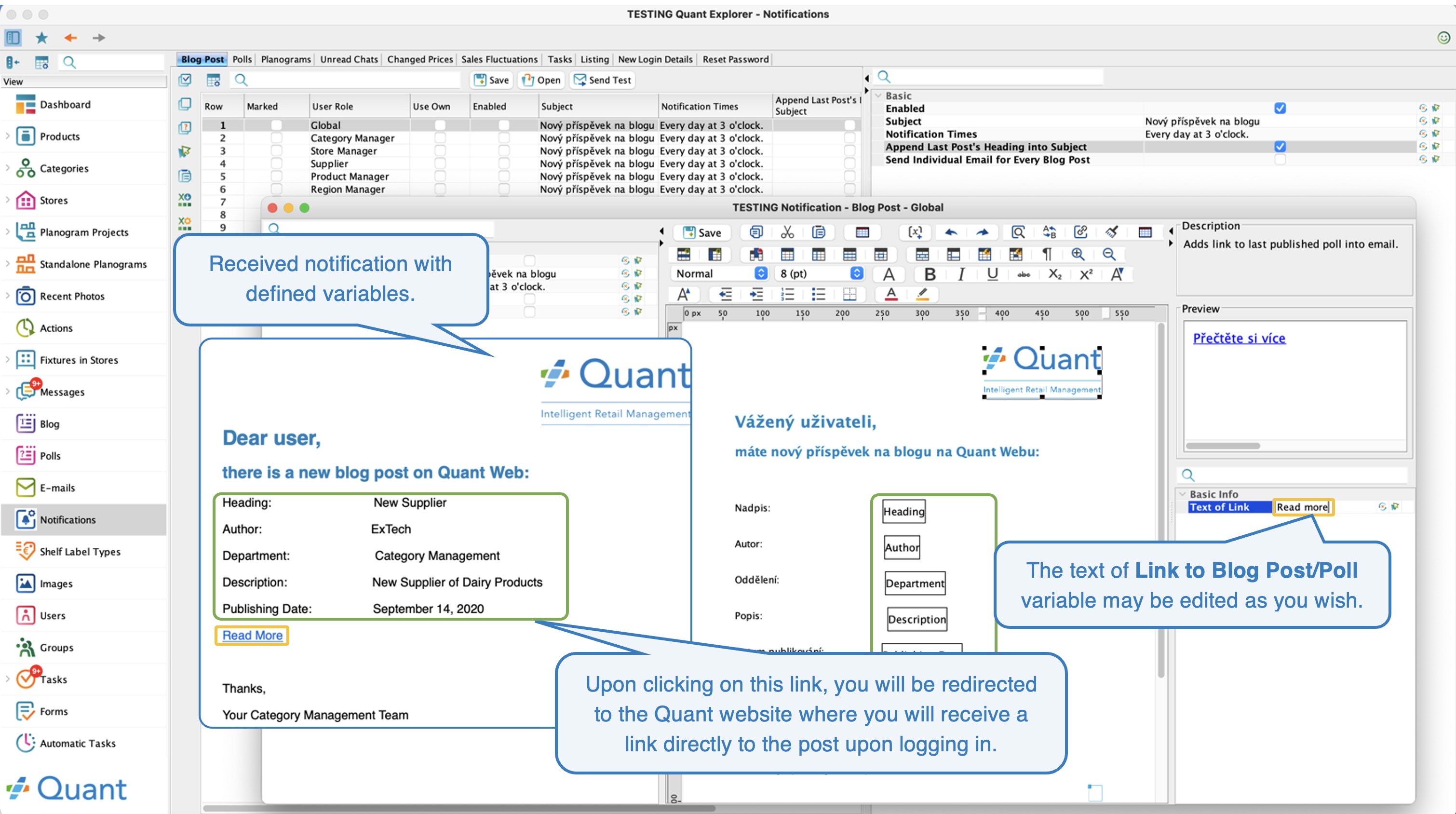Check the Marked box in the Global row
The image size is (1456, 814).
point(276,125)
